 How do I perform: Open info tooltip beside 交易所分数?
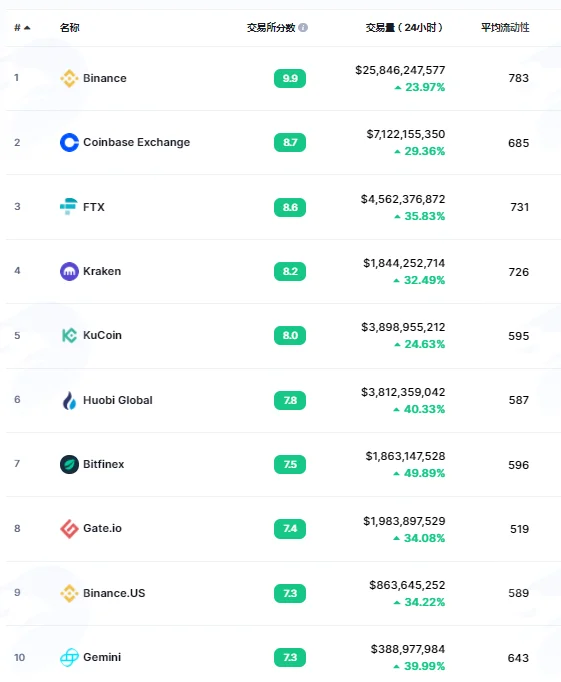tap(303, 27)
